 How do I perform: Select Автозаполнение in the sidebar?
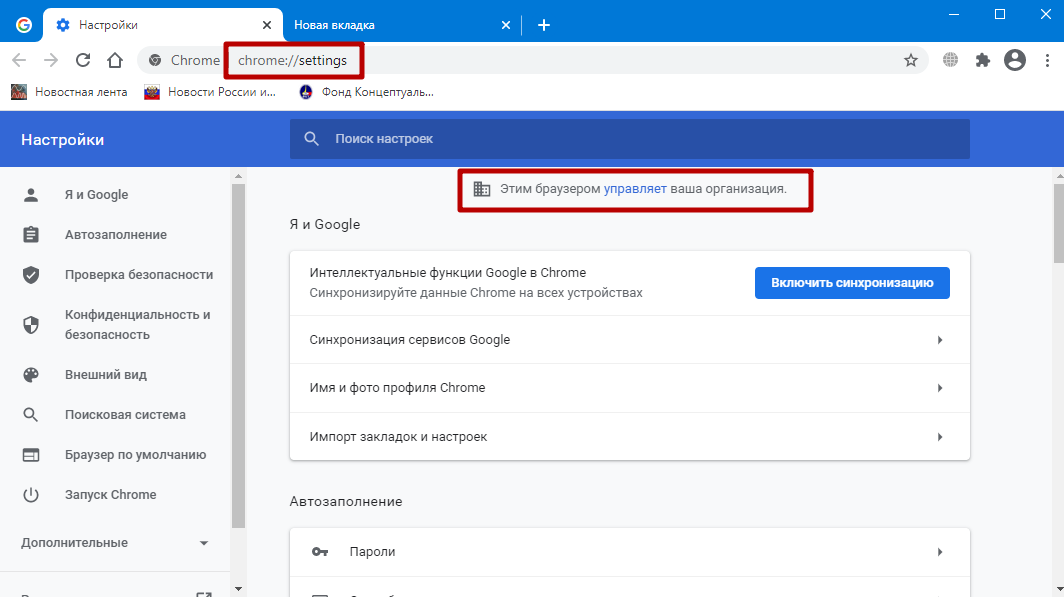[115, 235]
